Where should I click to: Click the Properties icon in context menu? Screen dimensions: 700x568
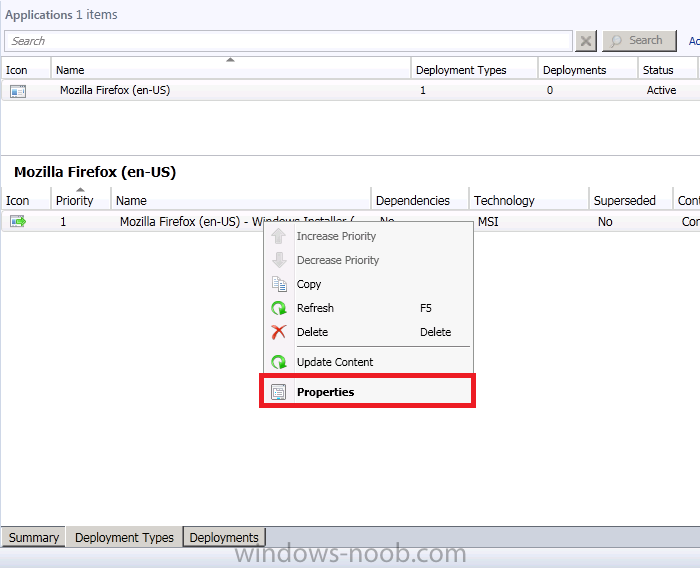pos(279,392)
